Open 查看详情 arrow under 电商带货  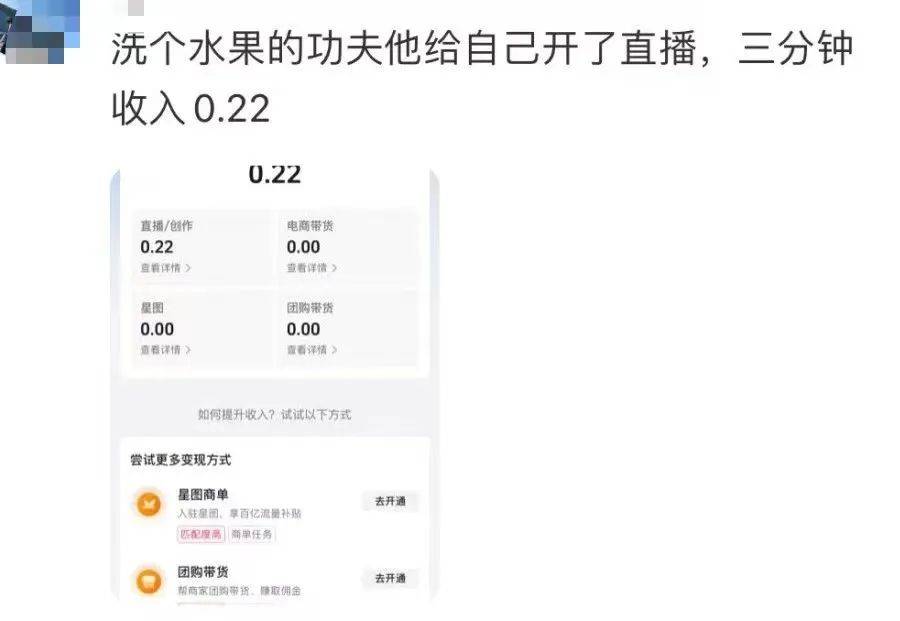(x=312, y=268)
